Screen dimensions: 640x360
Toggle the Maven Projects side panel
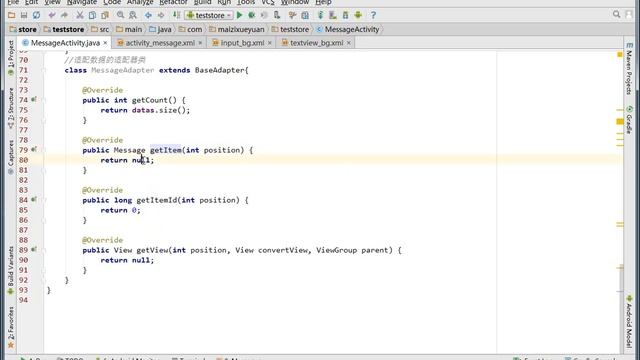click(629, 68)
